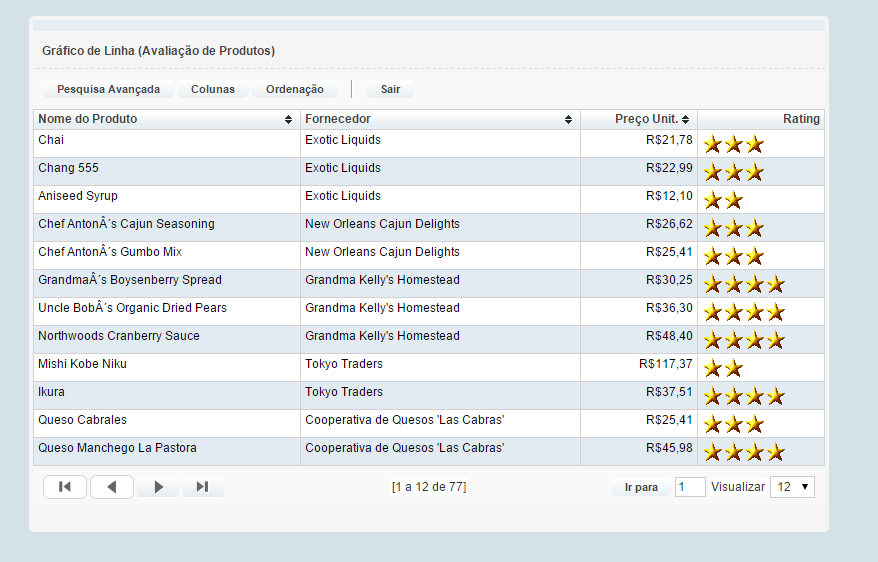Click the Rating column header
878x562 pixels.
tap(800, 119)
